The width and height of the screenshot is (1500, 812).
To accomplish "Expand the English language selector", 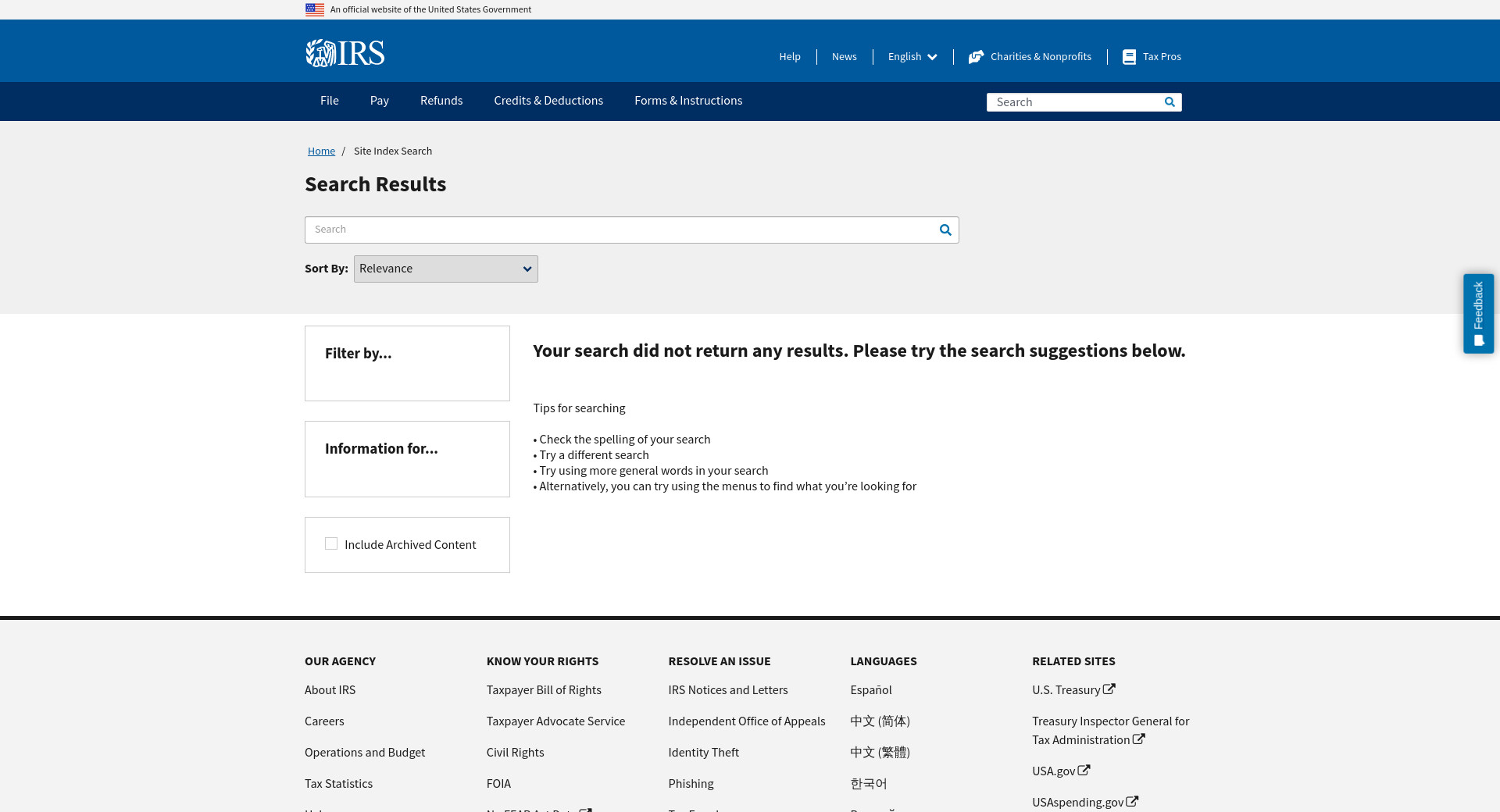I will tap(912, 57).
